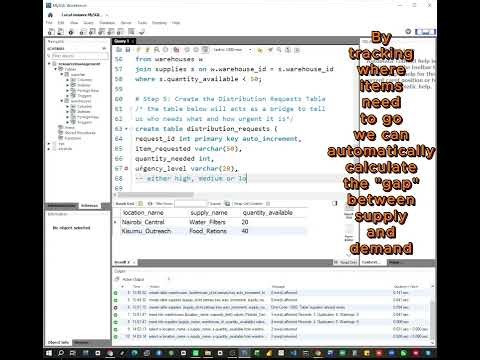Rollback the transaction icon
The width and height of the screenshot is (480, 360).
click(x=196, y=50)
